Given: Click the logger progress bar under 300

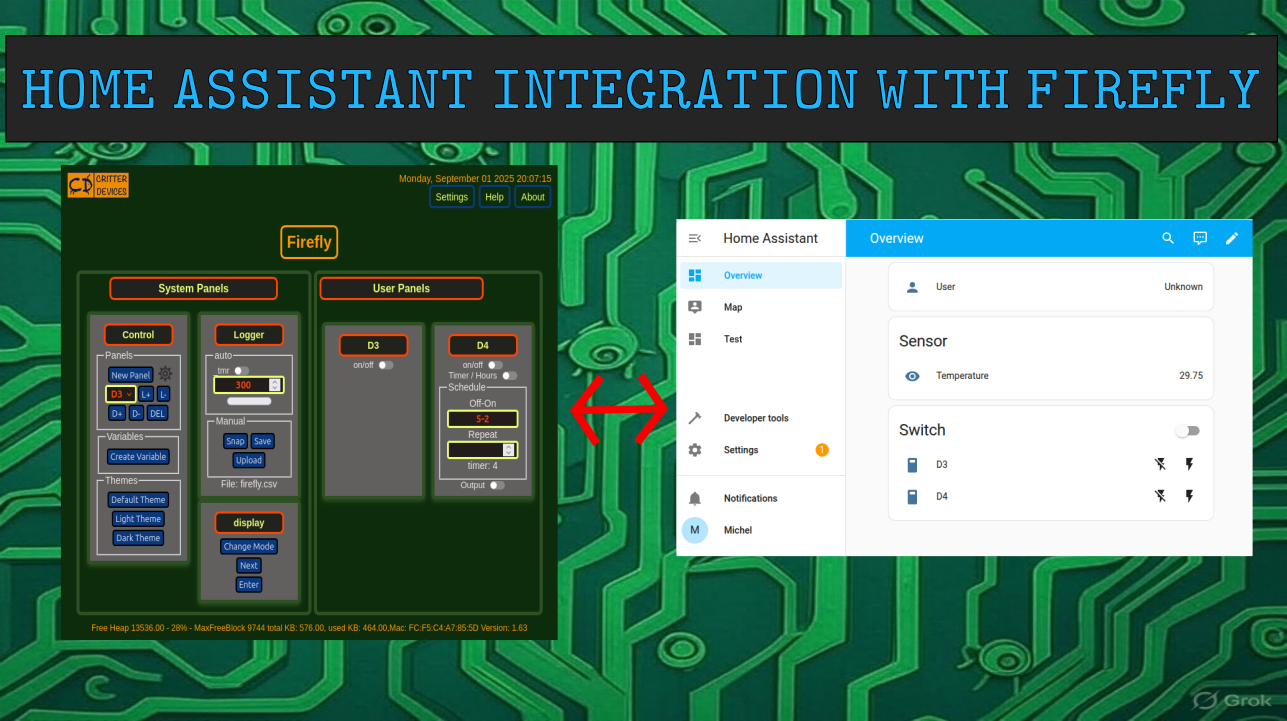Looking at the screenshot, I should point(249,401).
